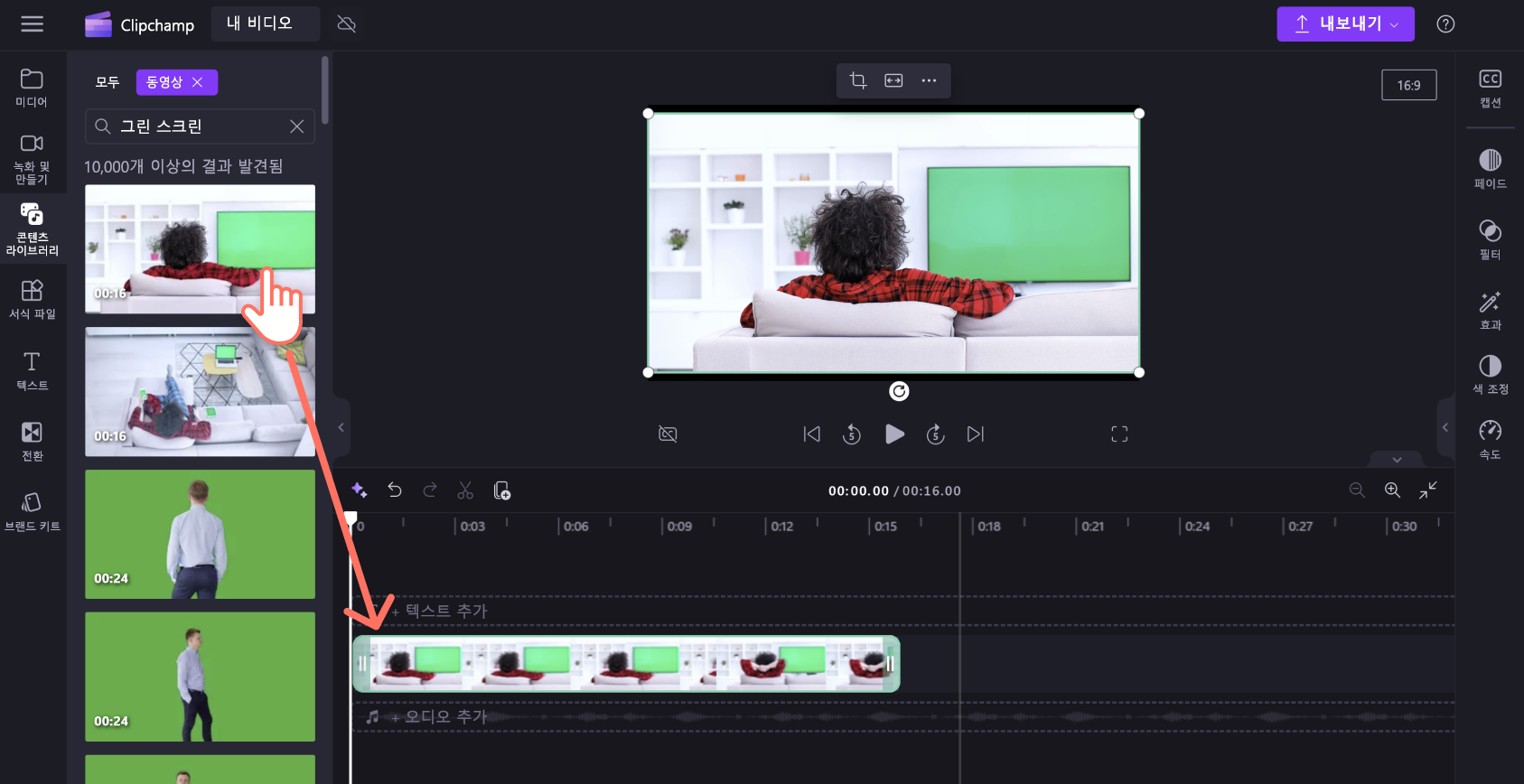Split clip with scissors icon
The width and height of the screenshot is (1524, 784).
click(465, 490)
